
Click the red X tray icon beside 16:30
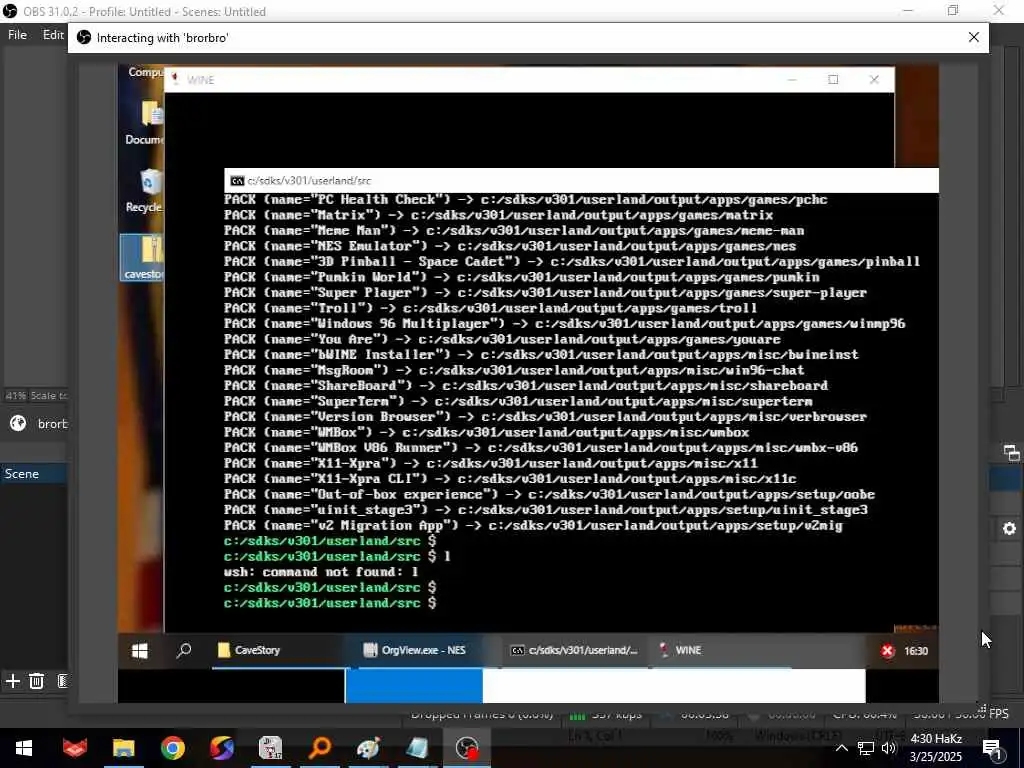click(887, 650)
